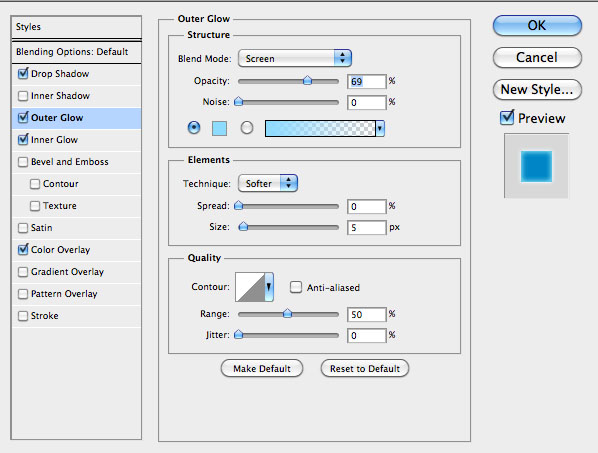
Task: Toggle the Inner Glow checkbox
Action: [23, 140]
